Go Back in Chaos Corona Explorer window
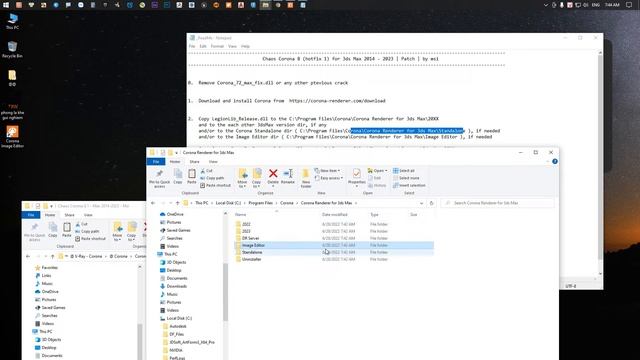 pyautogui.click(x=28, y=256)
